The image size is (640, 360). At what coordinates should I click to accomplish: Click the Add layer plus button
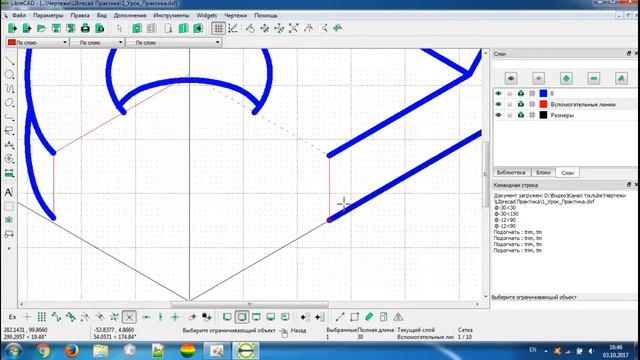(x=566, y=78)
